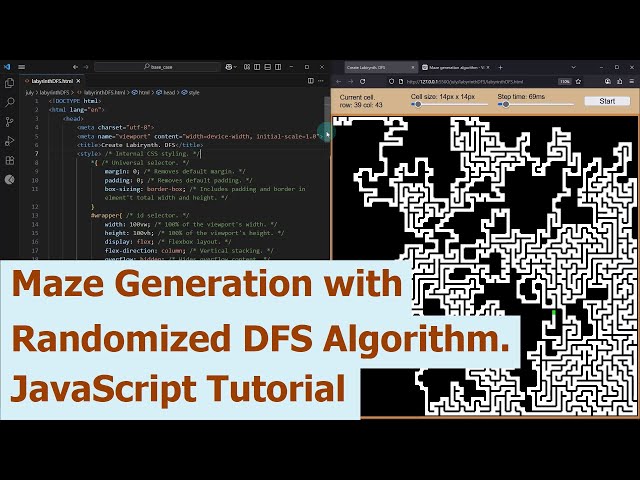
Task: Open the browser account icon
Action: tap(608, 81)
